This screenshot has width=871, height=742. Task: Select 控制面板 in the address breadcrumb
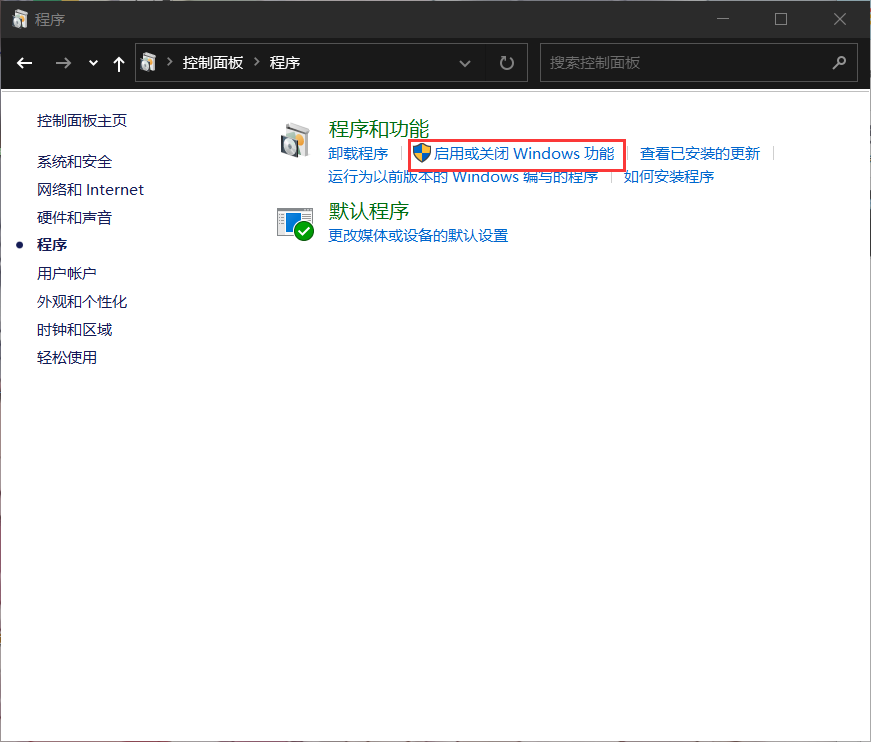click(x=213, y=63)
